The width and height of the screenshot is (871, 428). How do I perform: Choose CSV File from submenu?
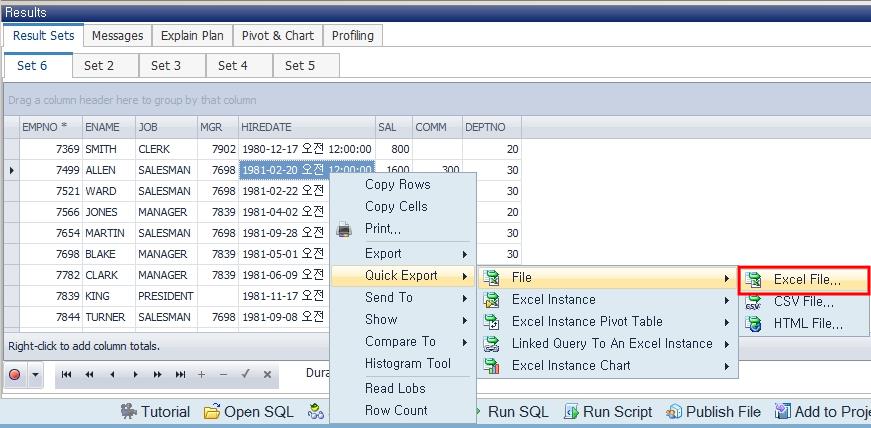[x=803, y=302]
